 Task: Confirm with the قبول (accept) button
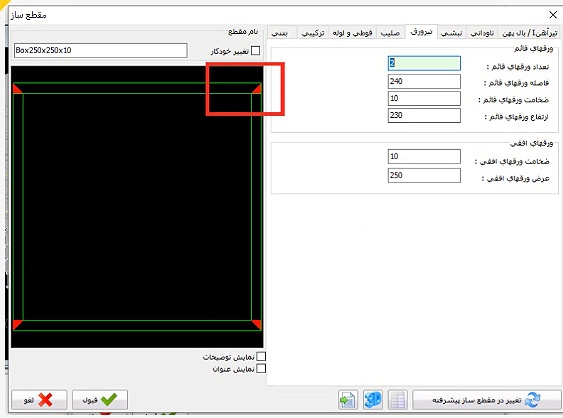click(100, 399)
